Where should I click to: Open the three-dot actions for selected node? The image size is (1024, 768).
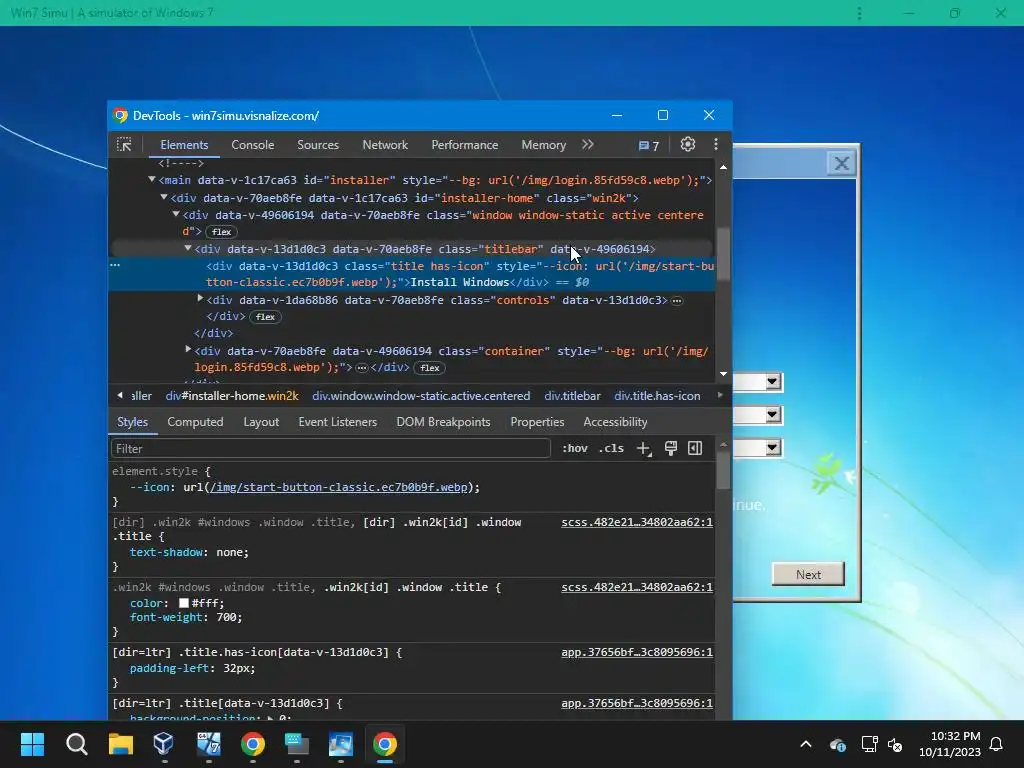[115, 265]
